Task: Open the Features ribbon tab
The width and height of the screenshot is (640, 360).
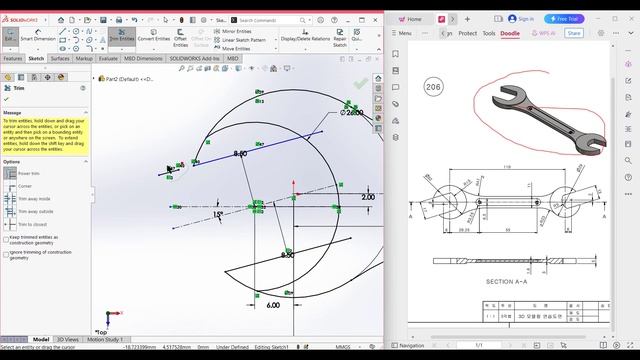Action: pos(13,59)
